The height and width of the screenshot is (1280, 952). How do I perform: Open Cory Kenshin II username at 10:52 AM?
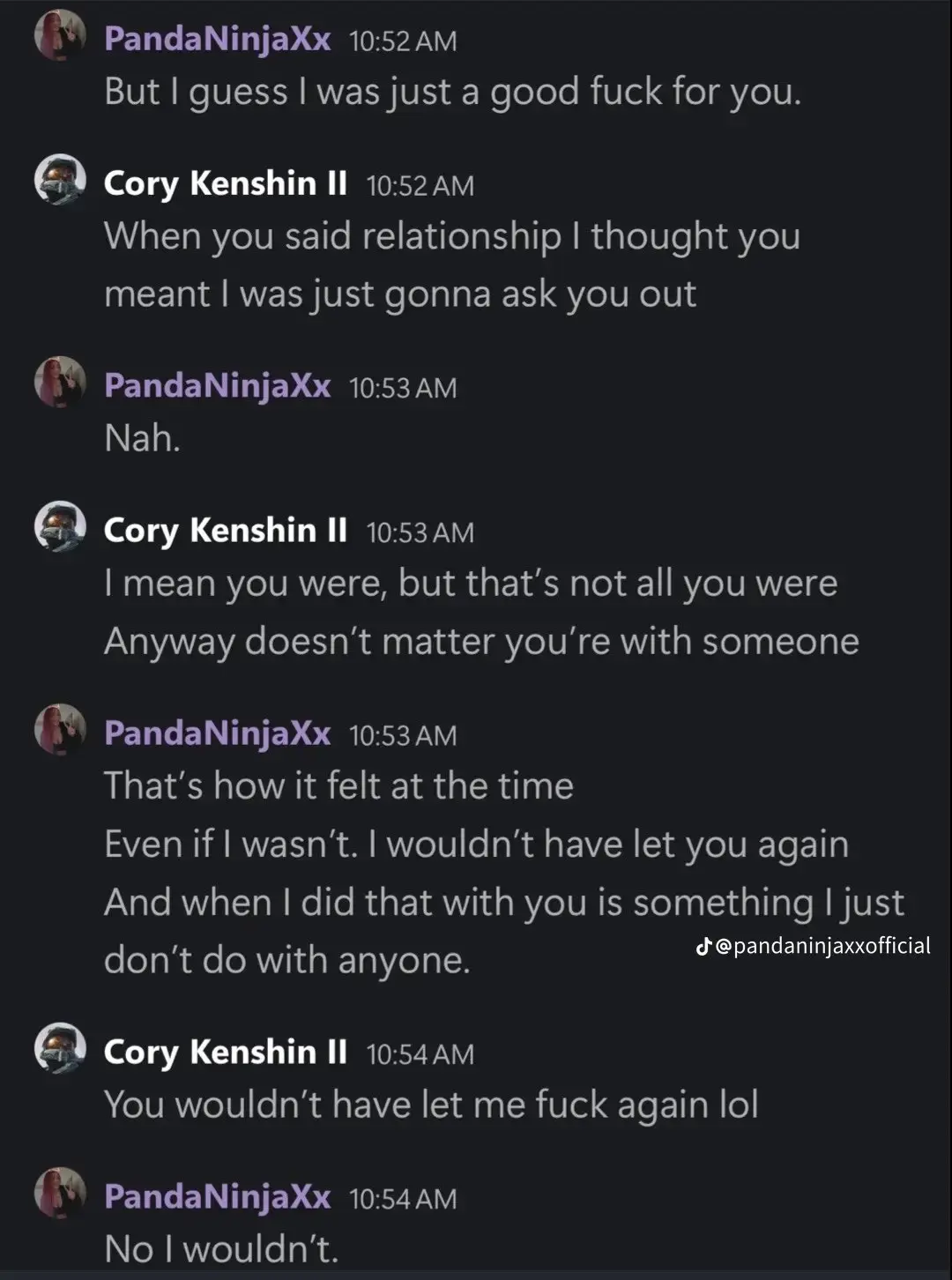click(225, 183)
